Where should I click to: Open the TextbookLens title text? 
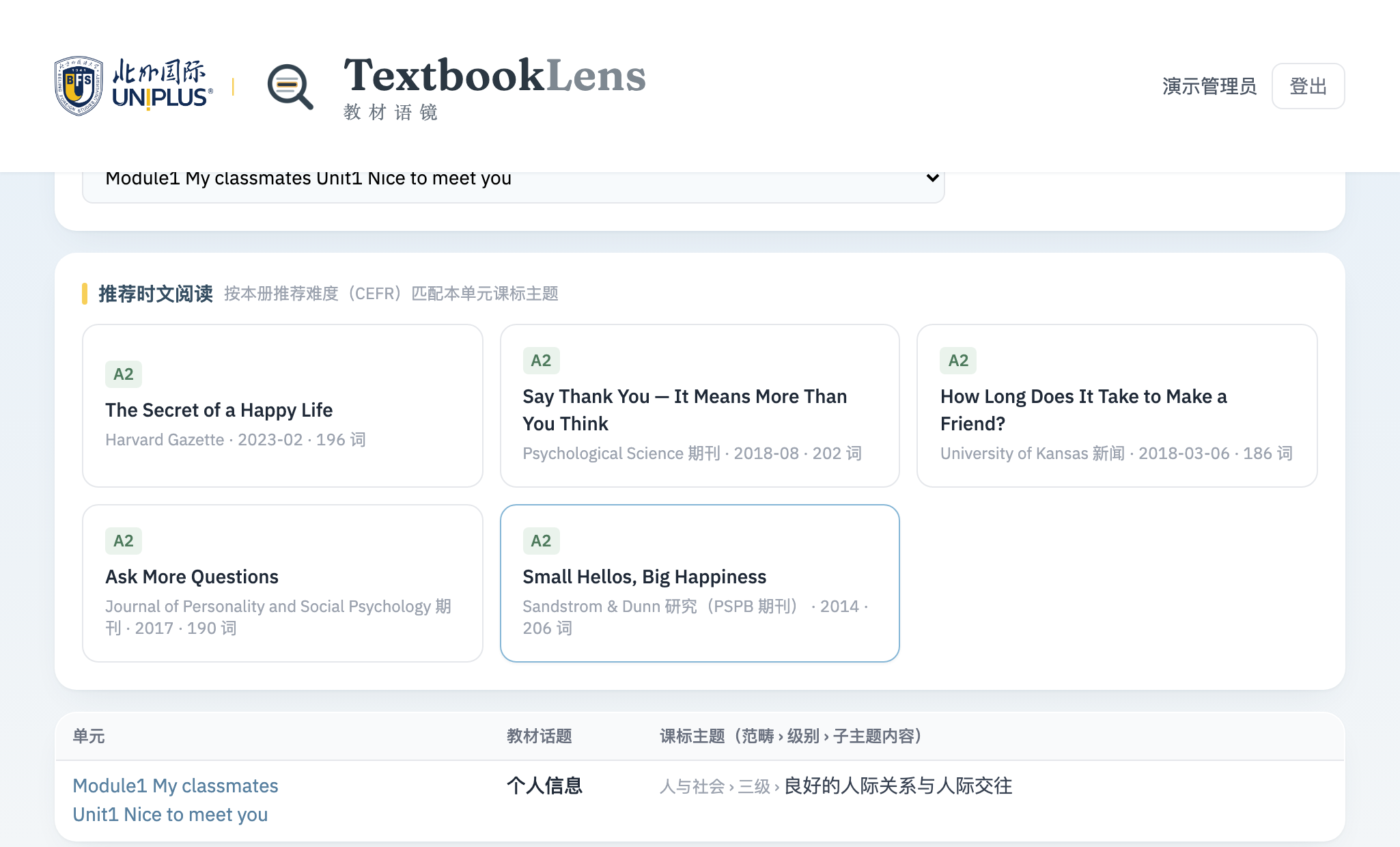494,75
